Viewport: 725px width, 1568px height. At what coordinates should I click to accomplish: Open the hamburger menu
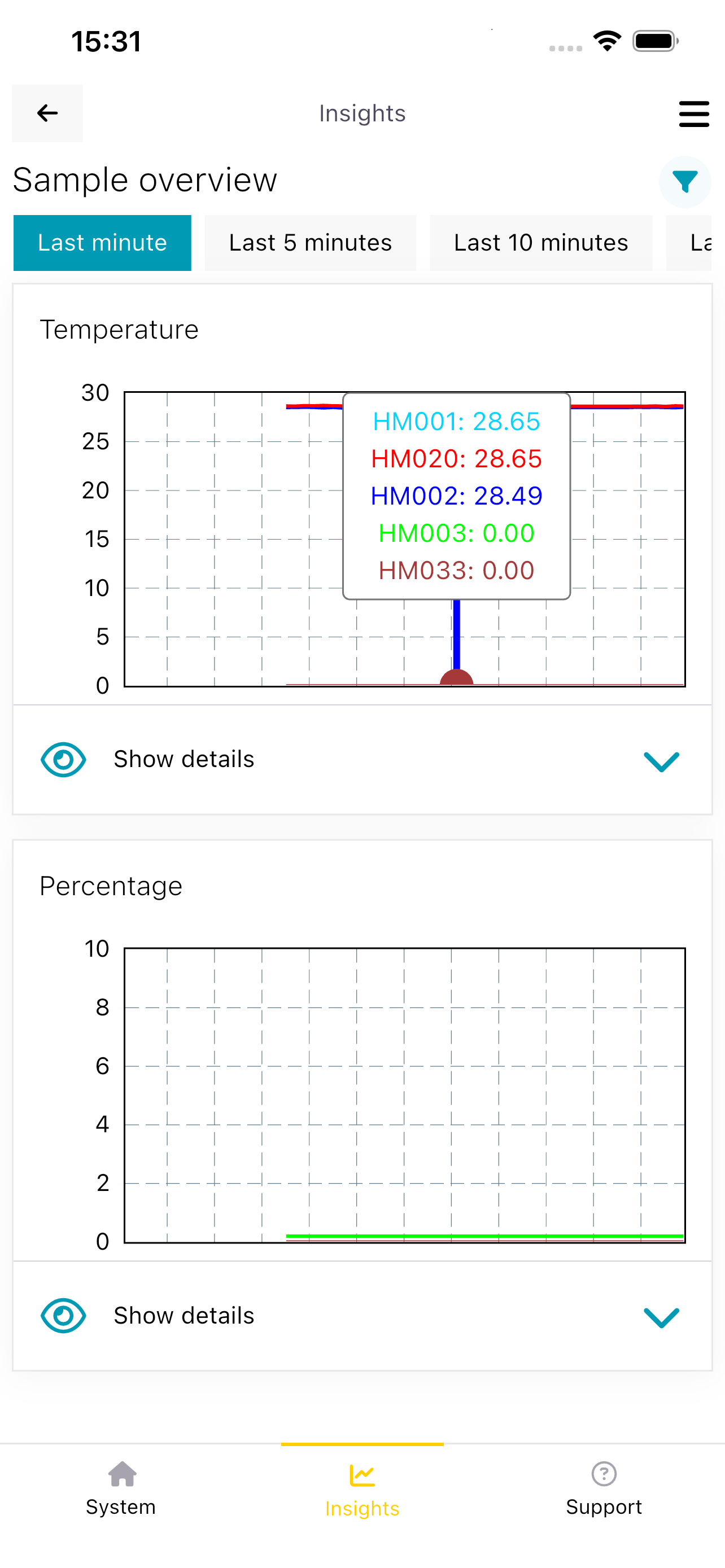pyautogui.click(x=694, y=114)
